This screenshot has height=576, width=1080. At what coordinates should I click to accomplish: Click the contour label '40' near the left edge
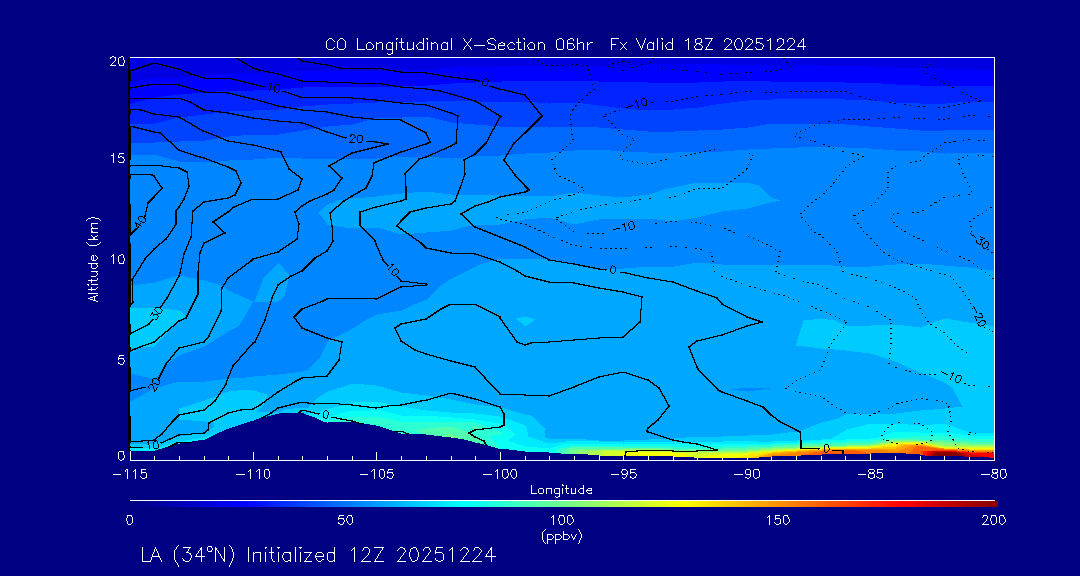[x=141, y=222]
